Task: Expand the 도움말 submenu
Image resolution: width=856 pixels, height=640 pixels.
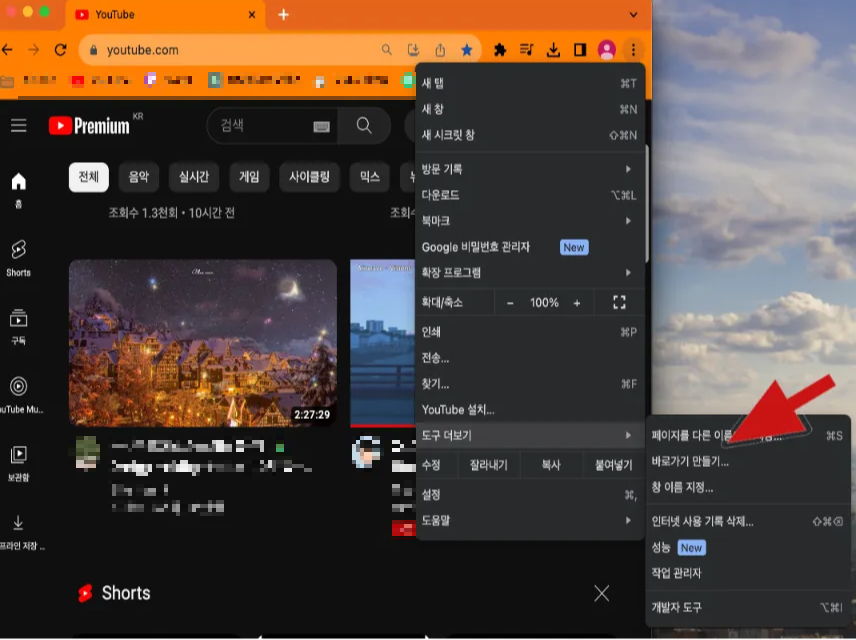Action: (x=530, y=520)
